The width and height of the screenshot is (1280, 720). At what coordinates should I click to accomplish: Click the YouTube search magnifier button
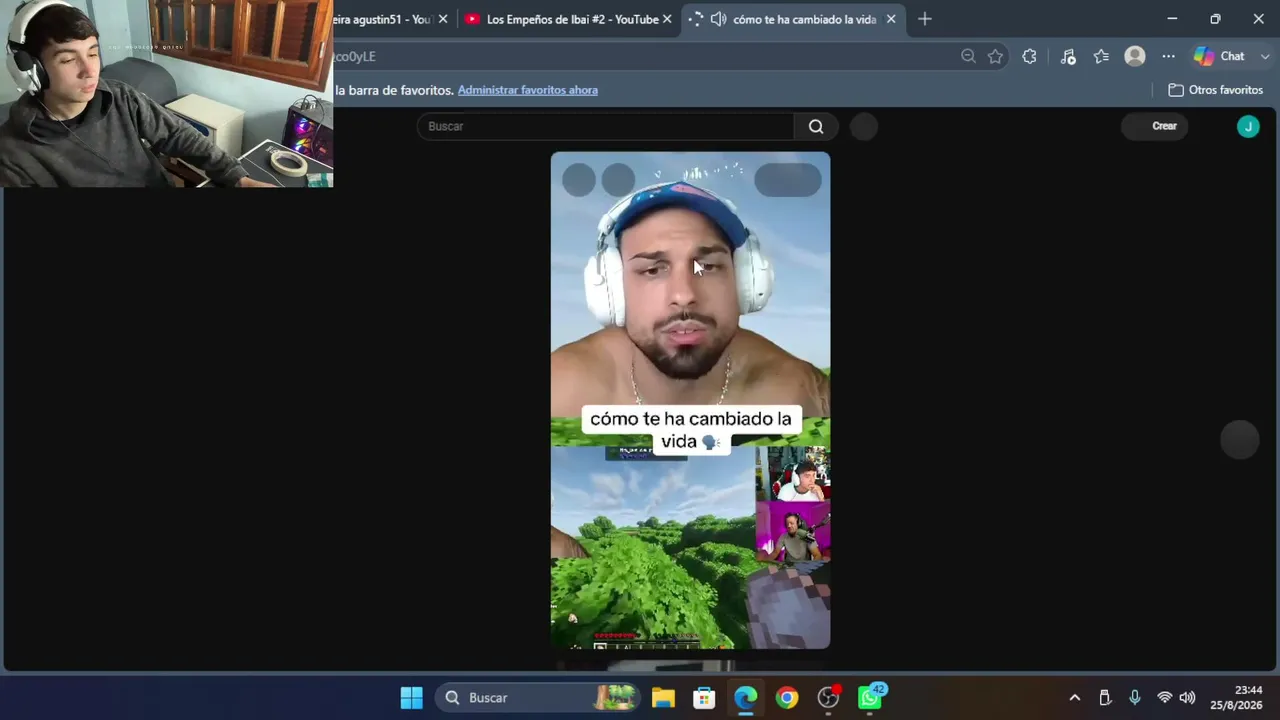[816, 126]
